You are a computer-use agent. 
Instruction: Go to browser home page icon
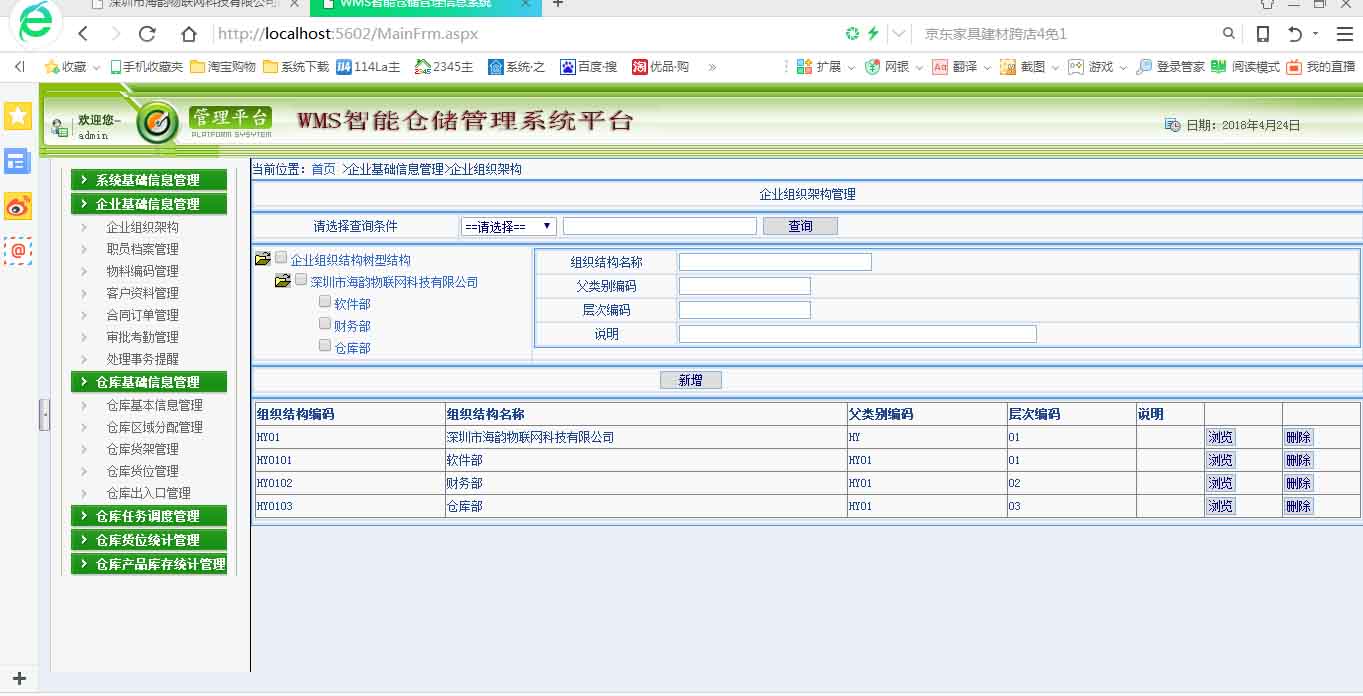pyautogui.click(x=189, y=34)
